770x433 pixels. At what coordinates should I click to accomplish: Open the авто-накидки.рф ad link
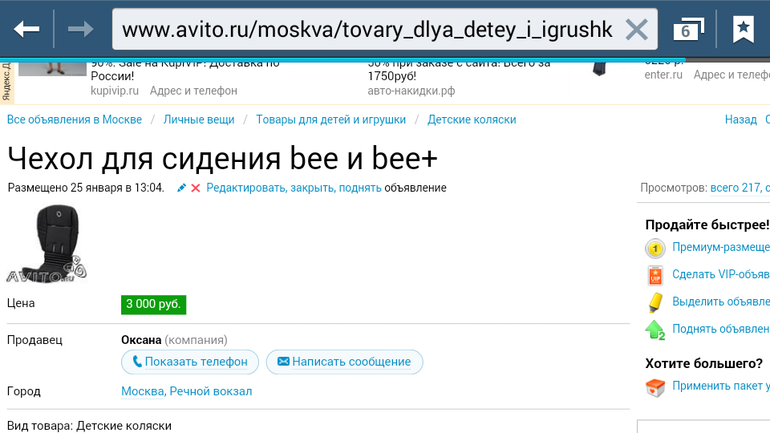412,91
